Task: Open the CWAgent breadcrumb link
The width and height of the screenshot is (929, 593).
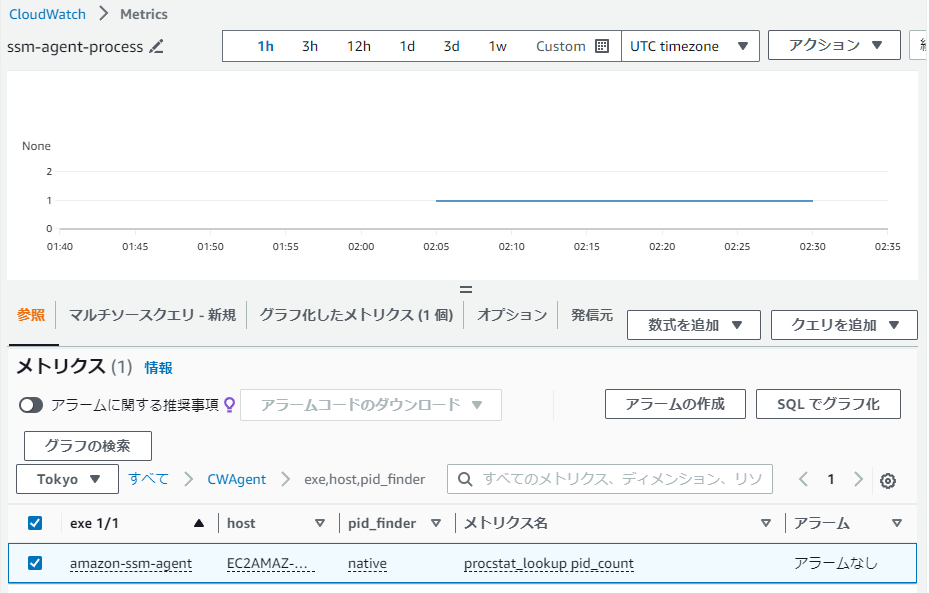Action: click(x=237, y=479)
